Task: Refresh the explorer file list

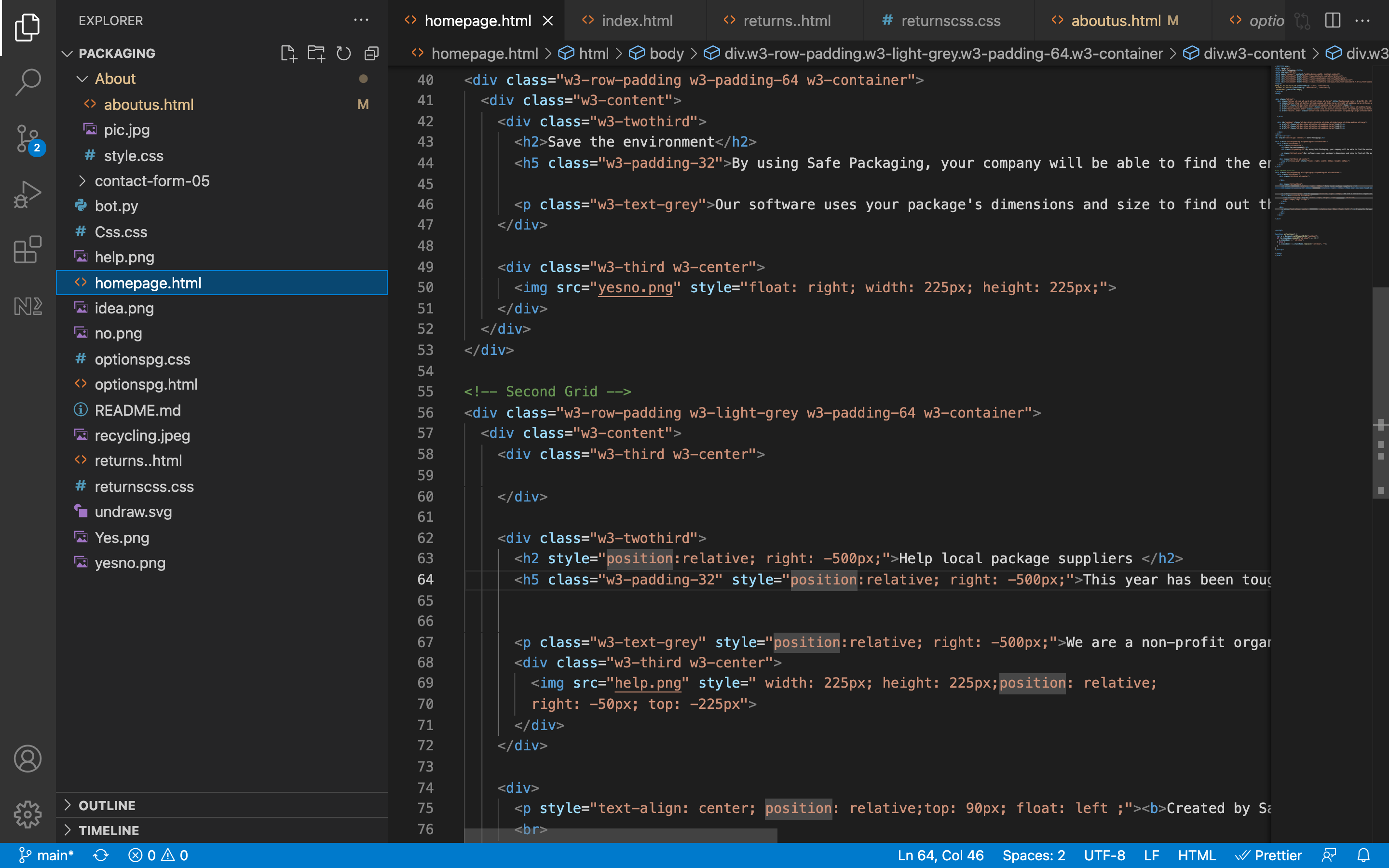Action: tap(343, 54)
